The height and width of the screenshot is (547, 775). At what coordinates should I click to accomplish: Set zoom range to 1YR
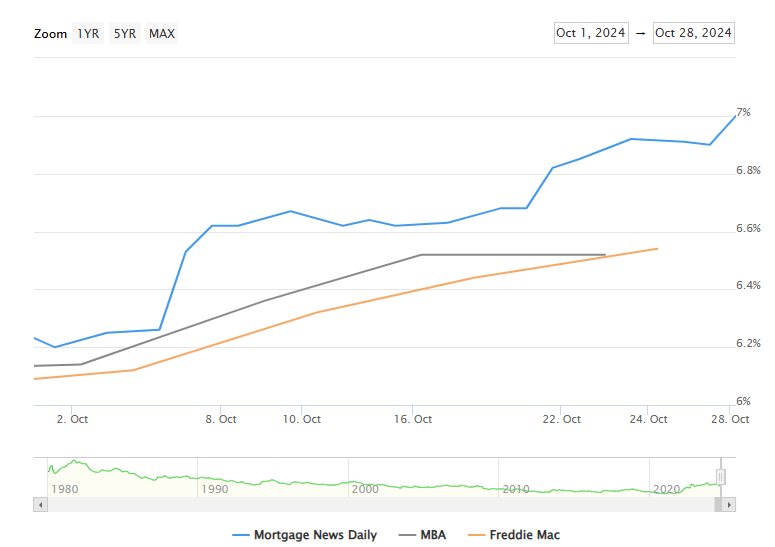[88, 34]
